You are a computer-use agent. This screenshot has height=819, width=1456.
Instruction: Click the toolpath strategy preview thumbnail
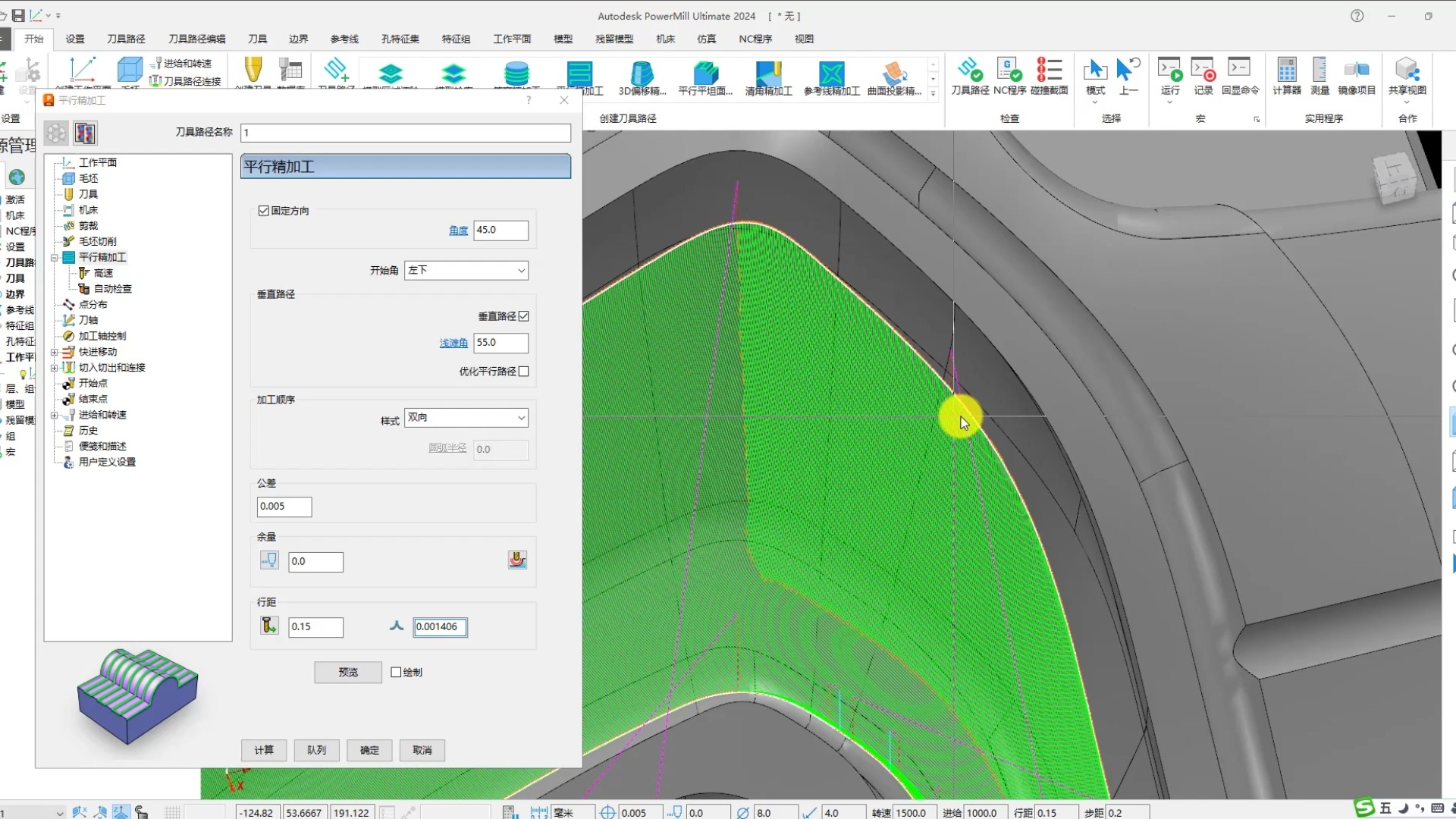(x=137, y=696)
